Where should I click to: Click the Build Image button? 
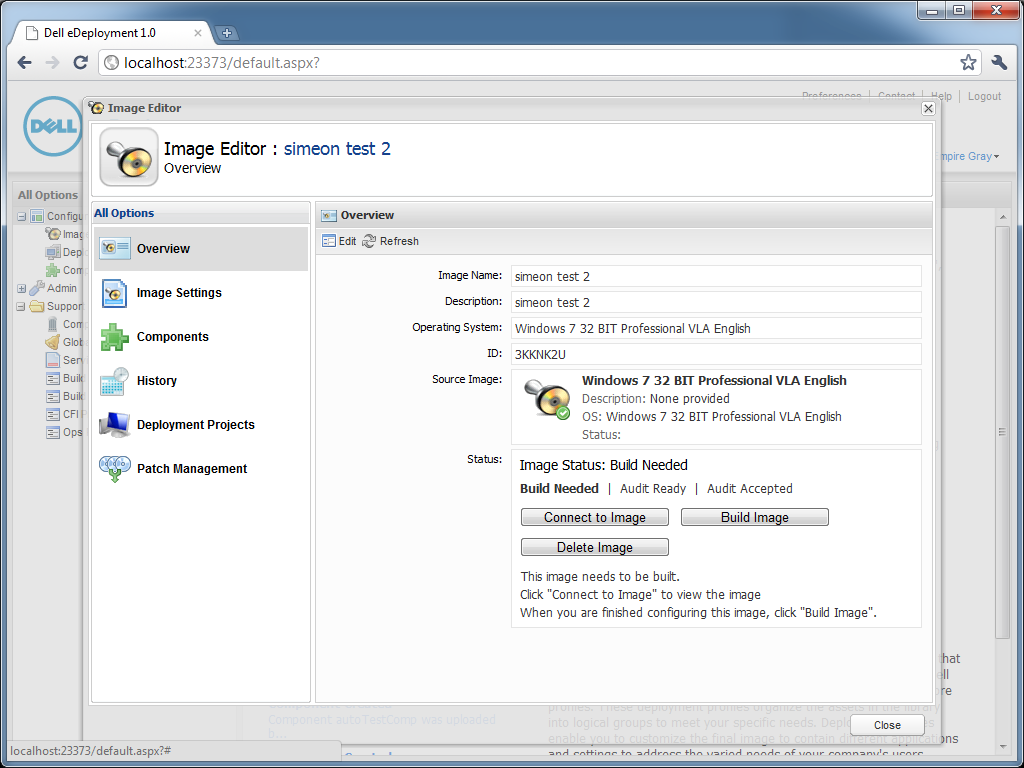(x=755, y=517)
